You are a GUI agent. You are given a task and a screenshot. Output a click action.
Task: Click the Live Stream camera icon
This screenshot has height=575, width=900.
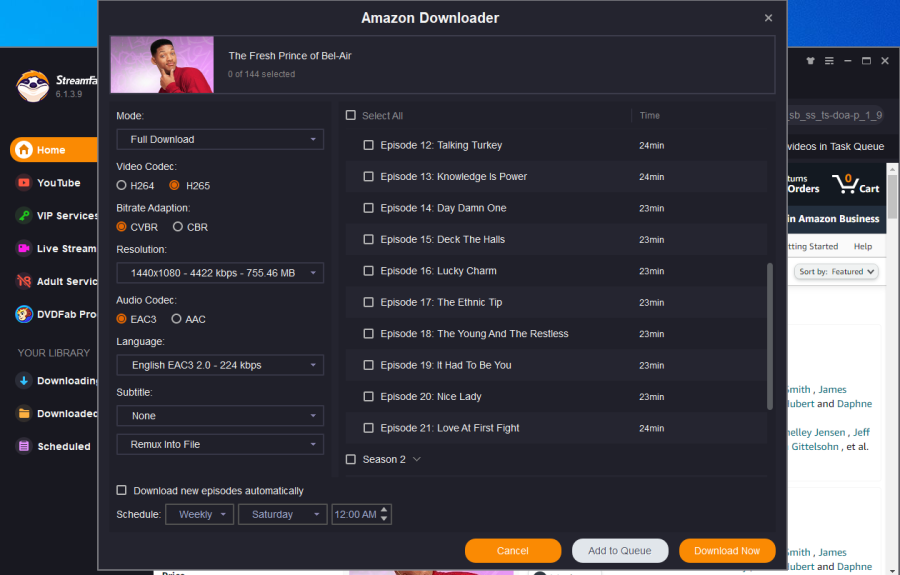tap(24, 248)
